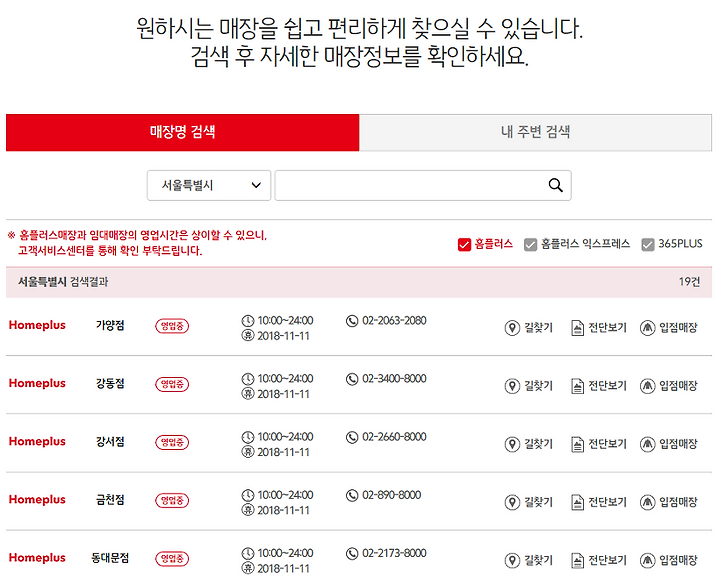The image size is (720, 584).
Task: Click store name 동대문점
Action: click(x=110, y=558)
